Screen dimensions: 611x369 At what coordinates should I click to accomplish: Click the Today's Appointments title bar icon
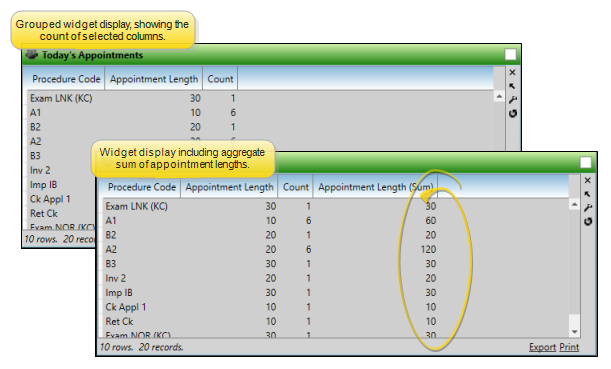pyautogui.click(x=32, y=55)
